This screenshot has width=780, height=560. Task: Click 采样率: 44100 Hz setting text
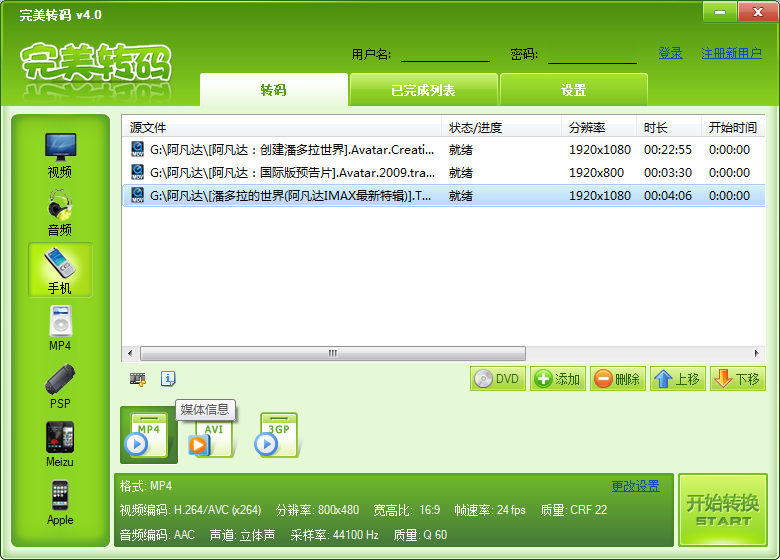coord(334,535)
